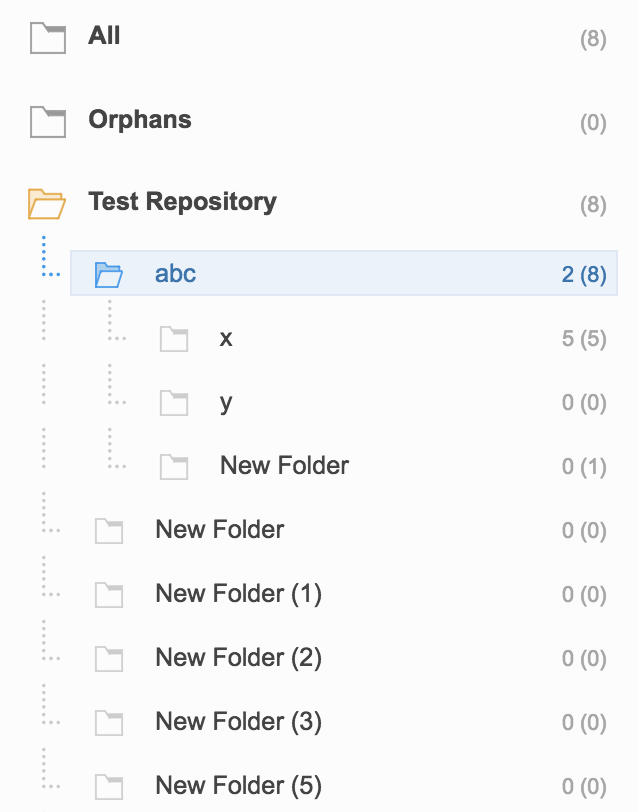This screenshot has width=638, height=812.
Task: Click the Orphans folder icon
Action: point(48,122)
